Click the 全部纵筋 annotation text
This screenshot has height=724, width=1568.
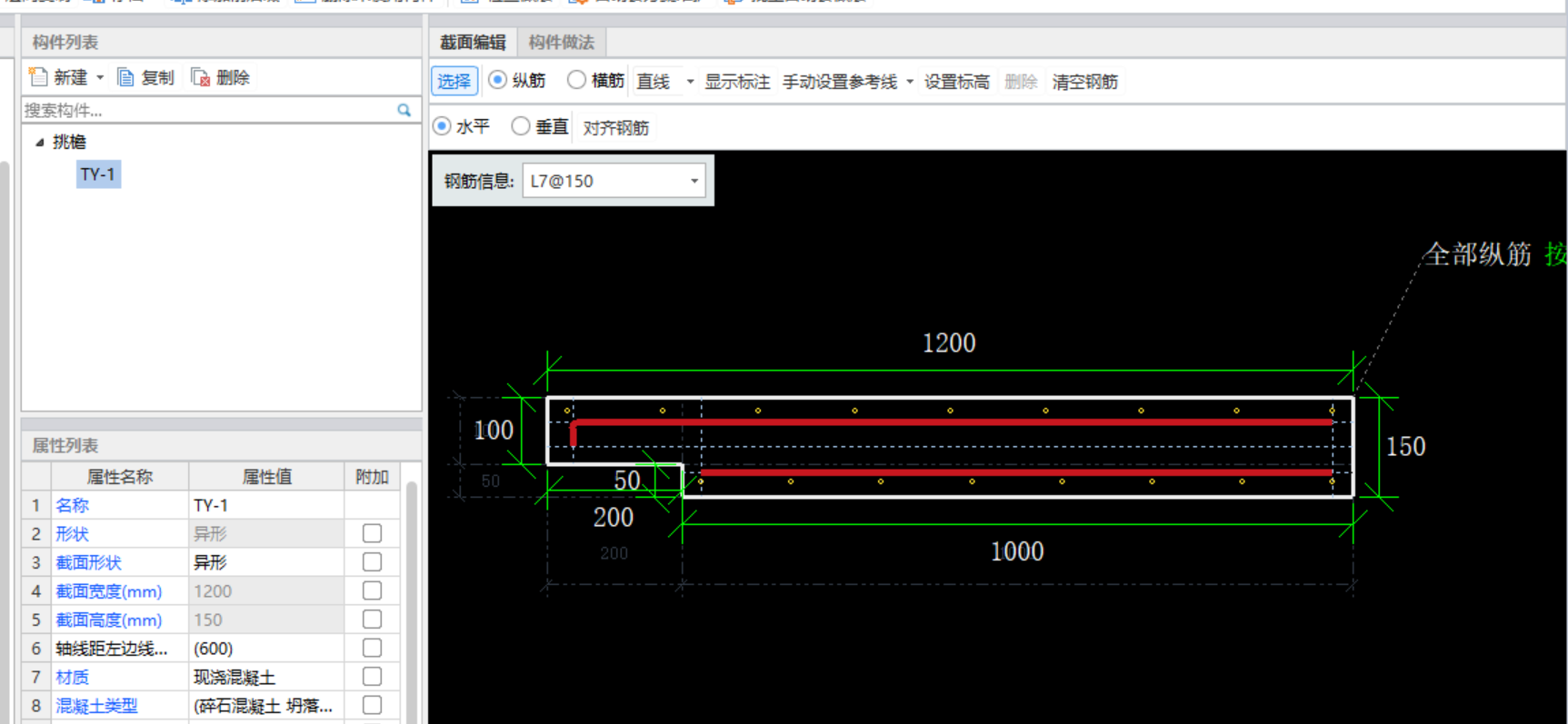point(1478,254)
